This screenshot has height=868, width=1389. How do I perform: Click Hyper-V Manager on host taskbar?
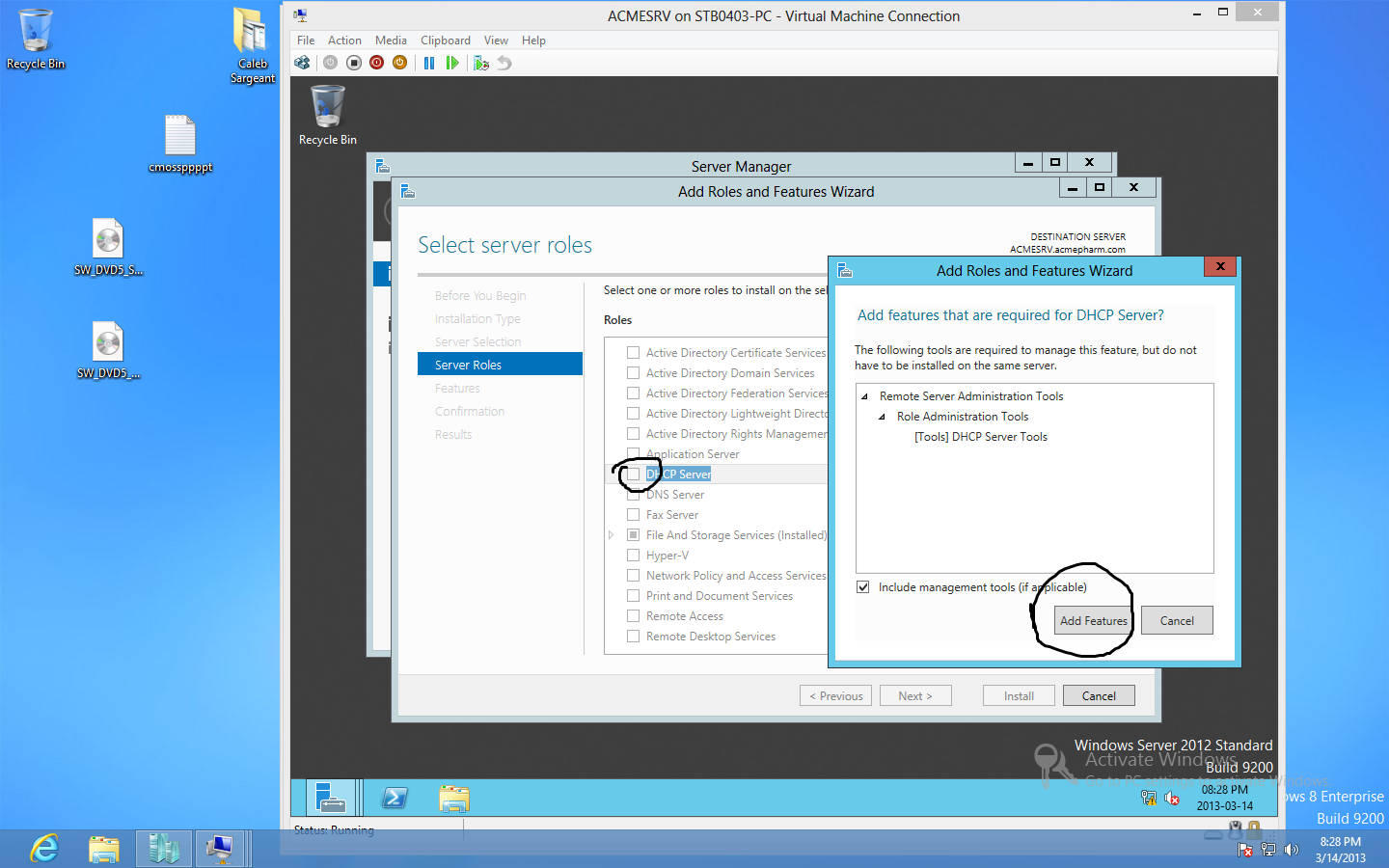[163, 849]
